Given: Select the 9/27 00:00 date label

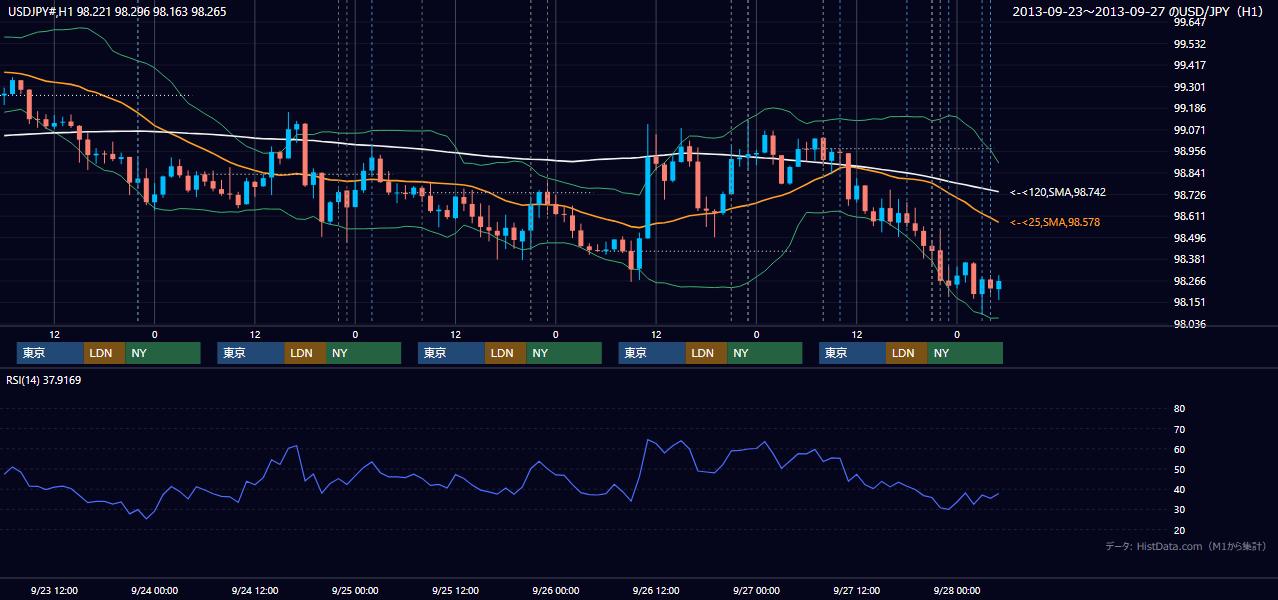Looking at the screenshot, I should pos(757,590).
